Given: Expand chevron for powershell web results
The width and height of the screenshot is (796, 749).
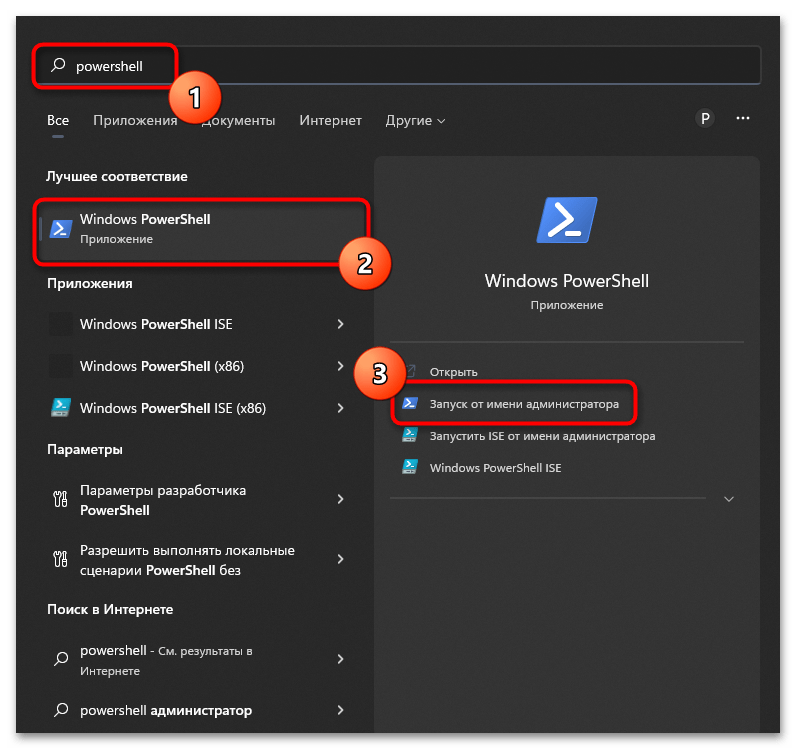Looking at the screenshot, I should pos(340,659).
